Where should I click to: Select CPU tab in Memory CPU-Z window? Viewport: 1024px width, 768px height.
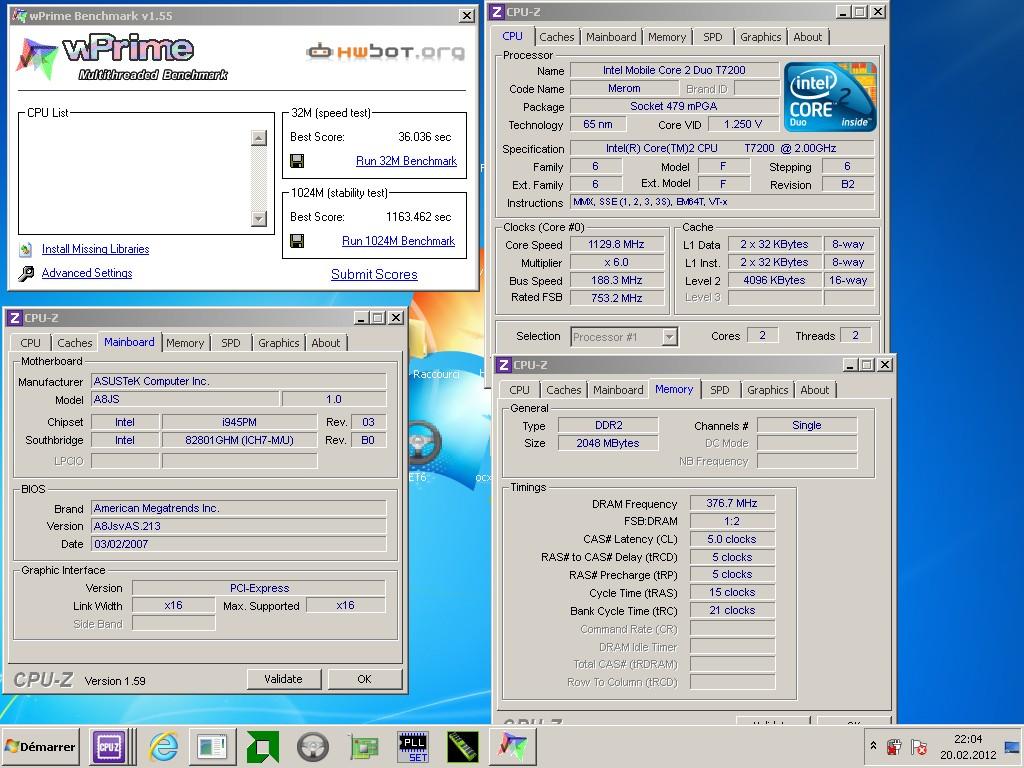pyautogui.click(x=519, y=390)
